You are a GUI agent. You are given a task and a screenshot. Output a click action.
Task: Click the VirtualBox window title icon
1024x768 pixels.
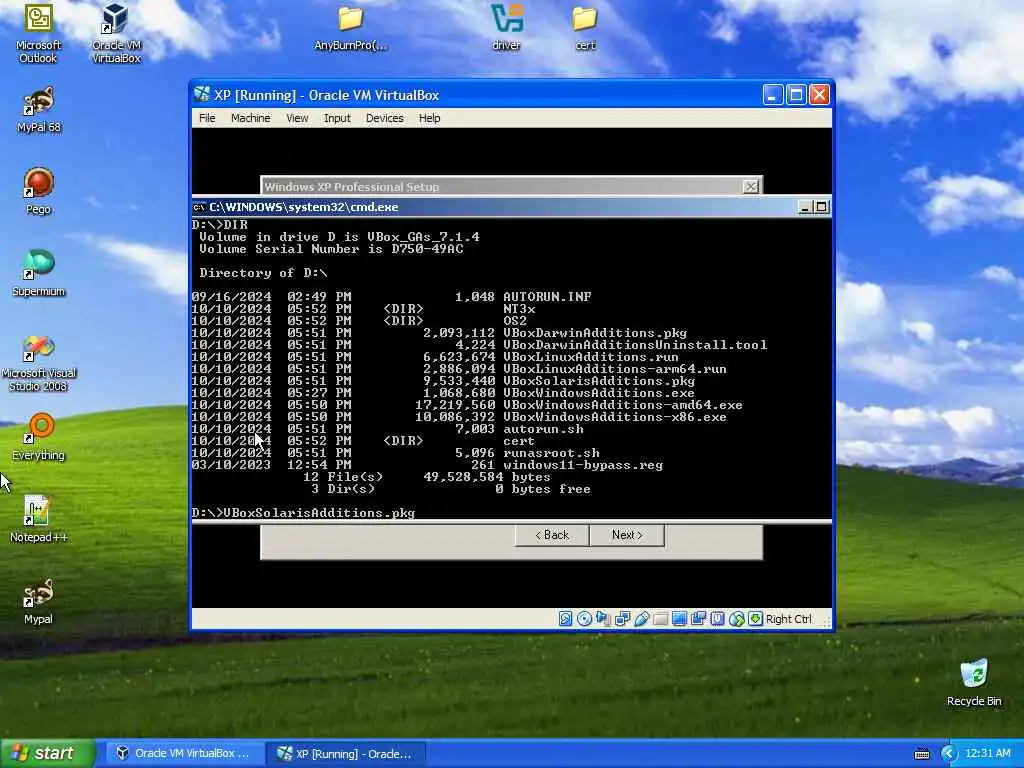point(202,95)
